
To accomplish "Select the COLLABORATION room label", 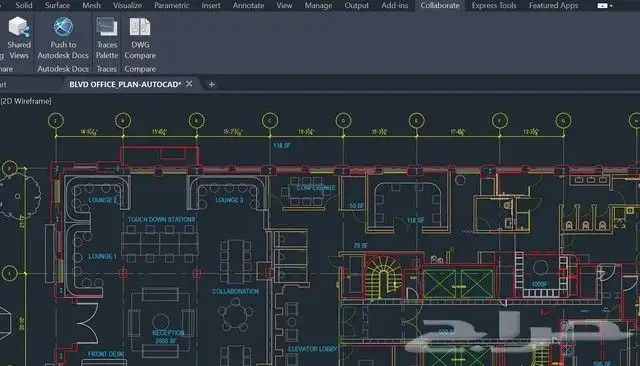I will [235, 291].
